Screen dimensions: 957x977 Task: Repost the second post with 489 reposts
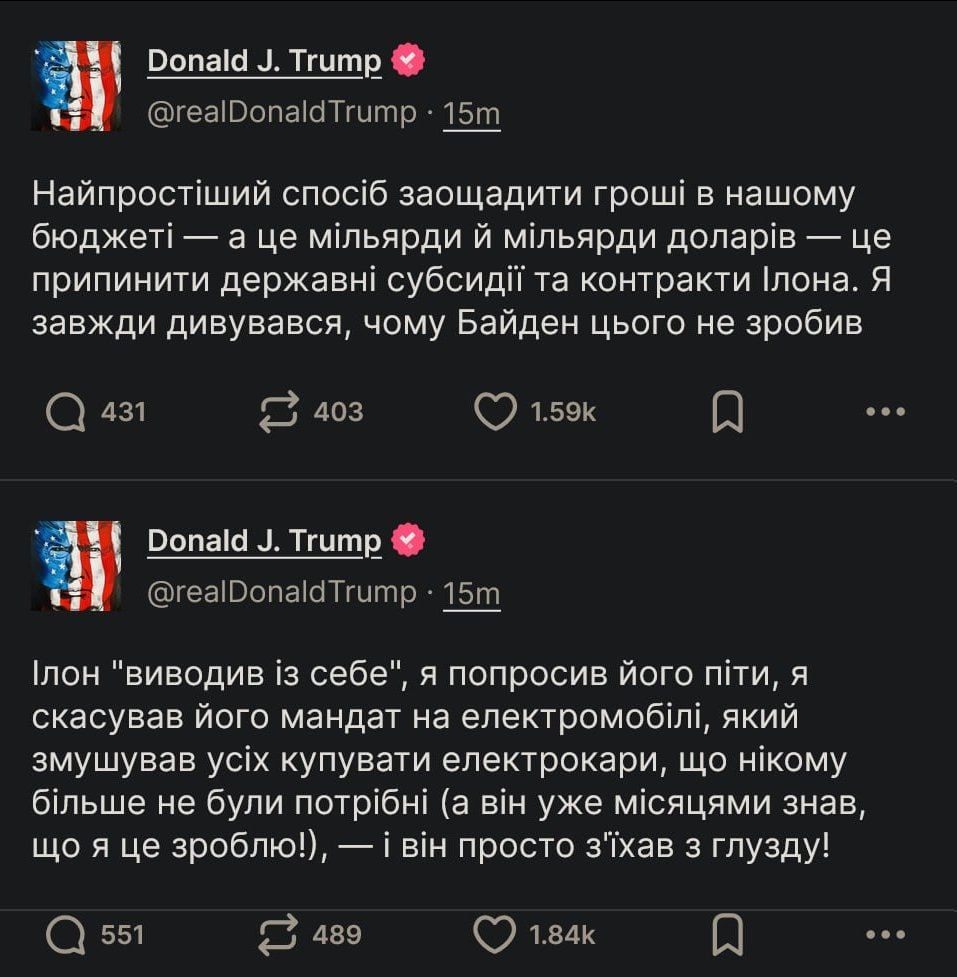279,935
